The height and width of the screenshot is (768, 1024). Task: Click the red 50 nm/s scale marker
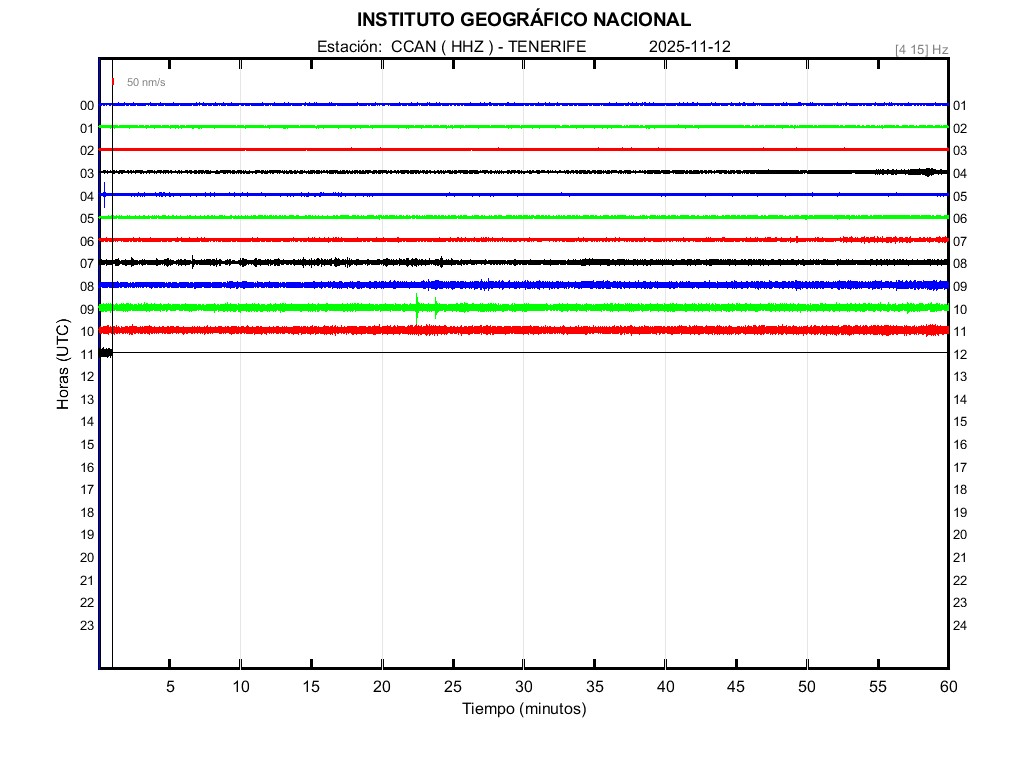pyautogui.click(x=114, y=82)
